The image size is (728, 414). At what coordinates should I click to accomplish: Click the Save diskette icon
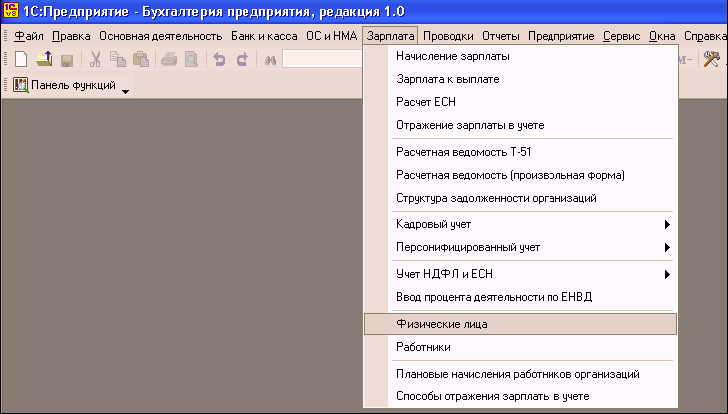(x=67, y=60)
